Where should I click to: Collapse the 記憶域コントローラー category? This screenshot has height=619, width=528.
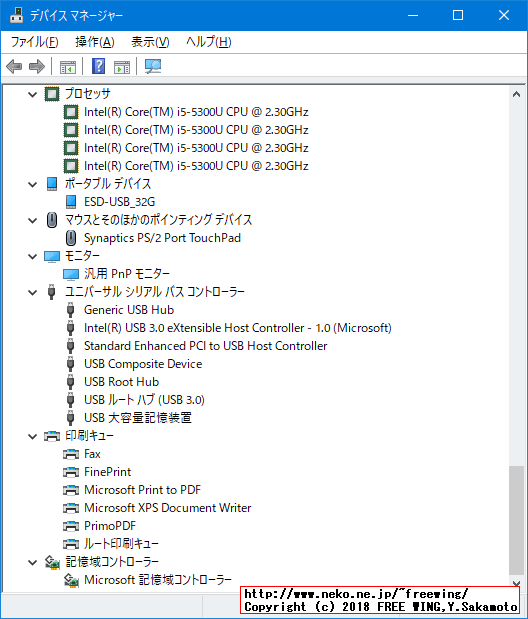coord(33,563)
